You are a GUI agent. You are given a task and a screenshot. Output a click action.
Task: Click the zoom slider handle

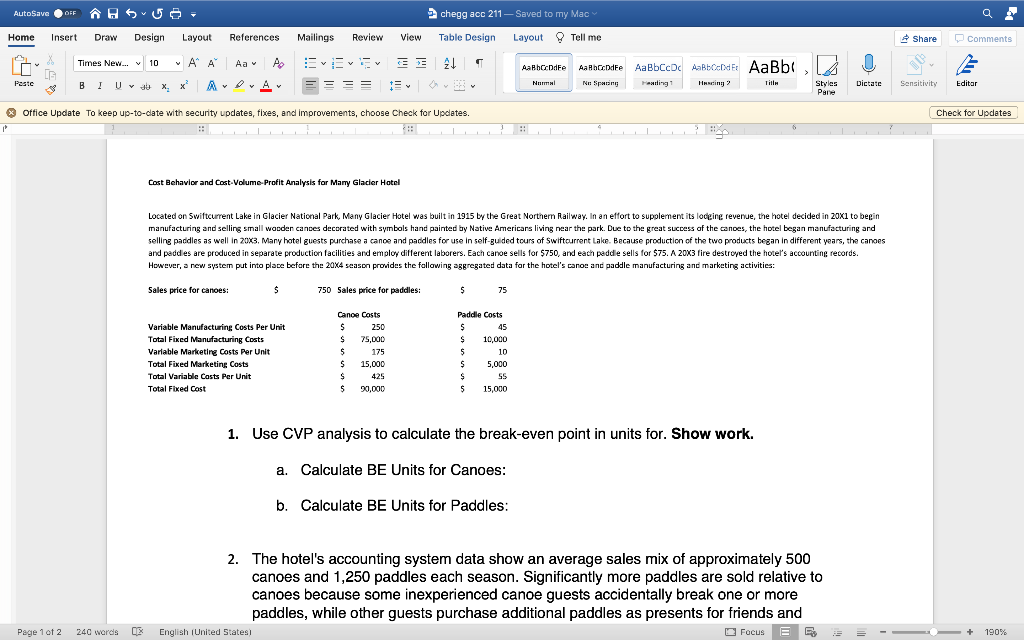[x=933, y=632]
